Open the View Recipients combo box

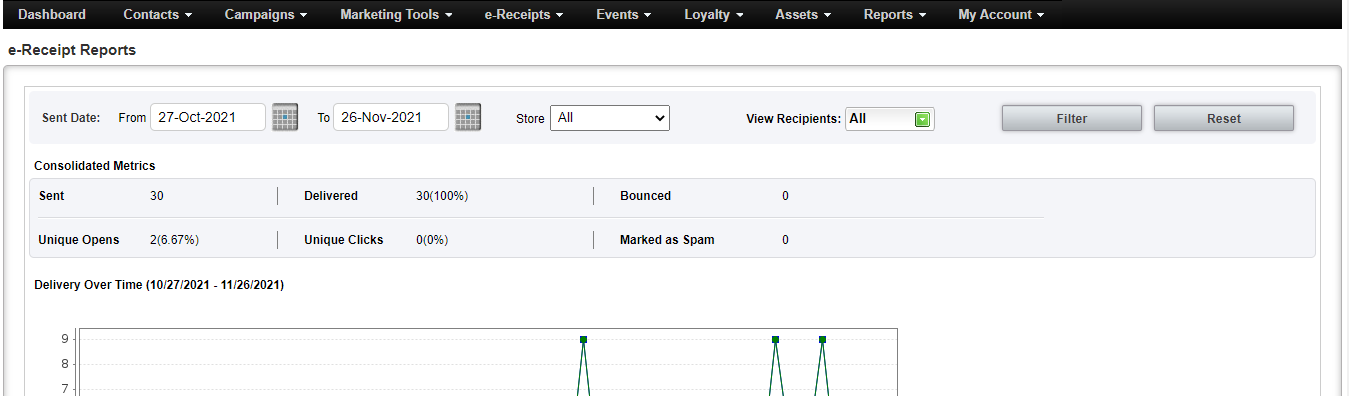tap(889, 119)
